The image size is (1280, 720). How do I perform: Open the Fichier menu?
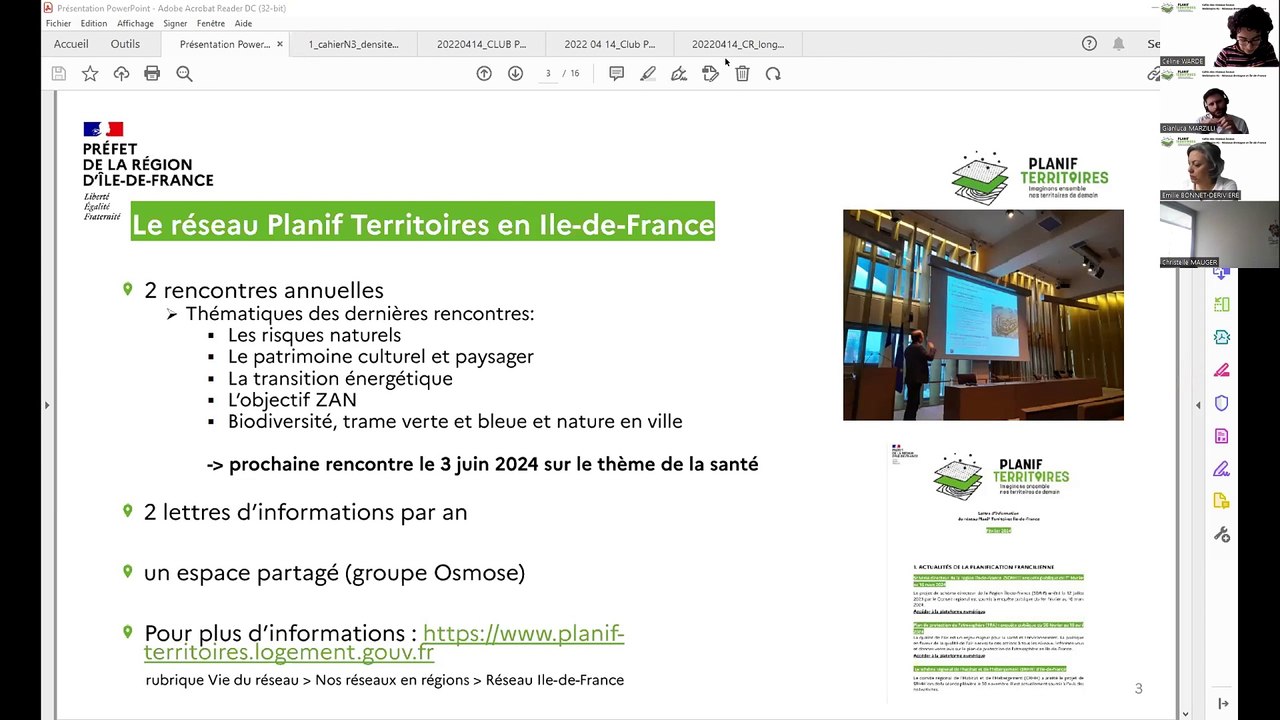[58, 23]
